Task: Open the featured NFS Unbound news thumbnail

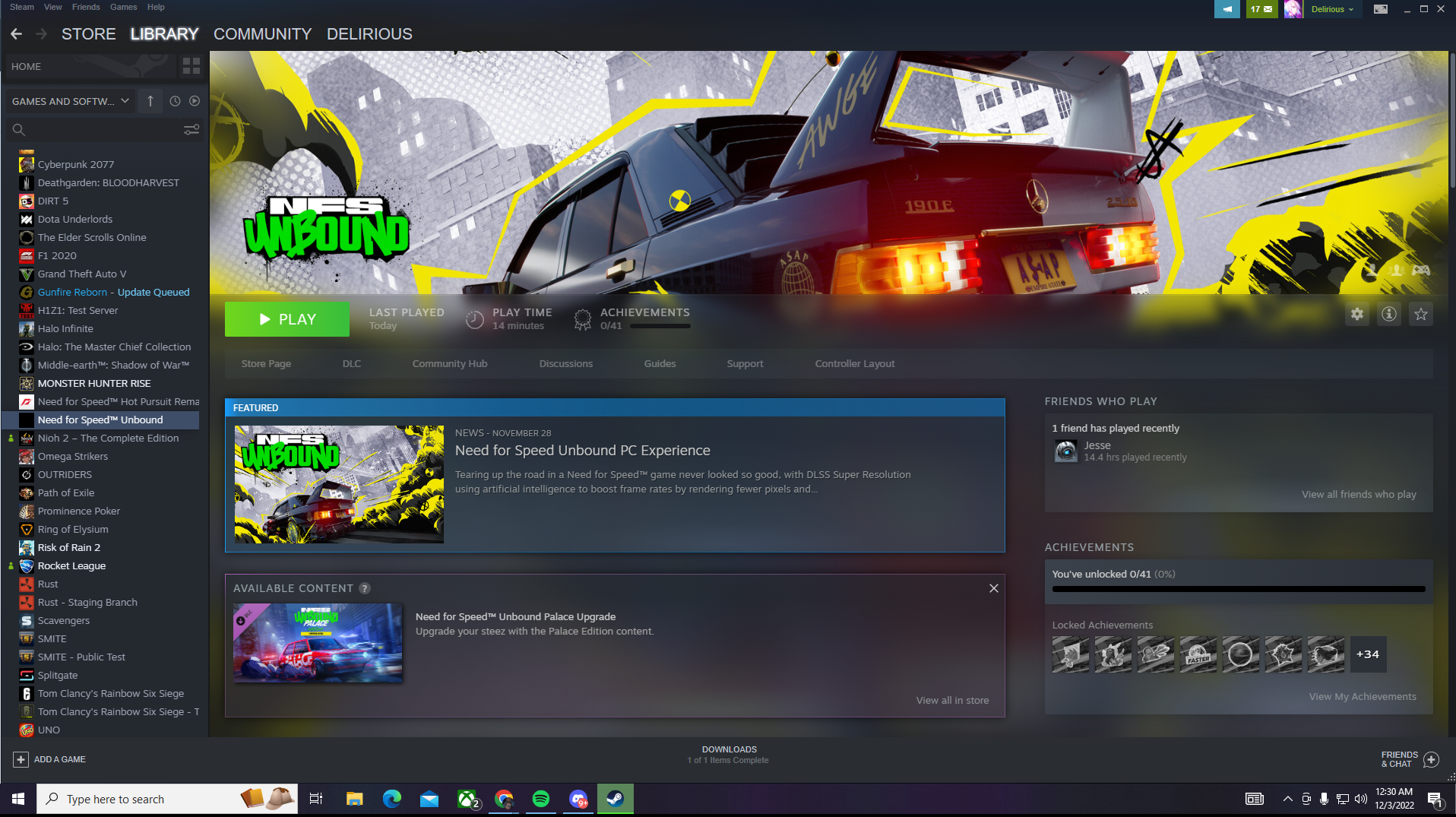Action: click(339, 484)
